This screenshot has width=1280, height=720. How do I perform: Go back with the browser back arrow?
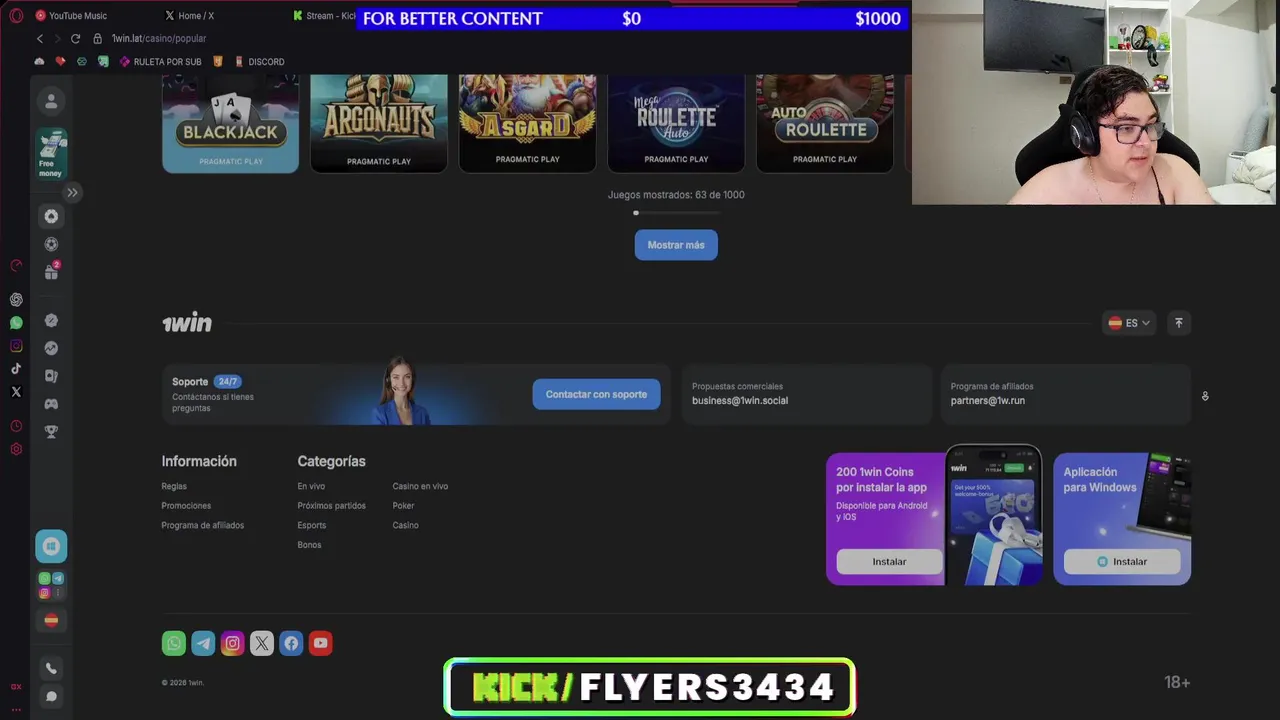pos(40,38)
